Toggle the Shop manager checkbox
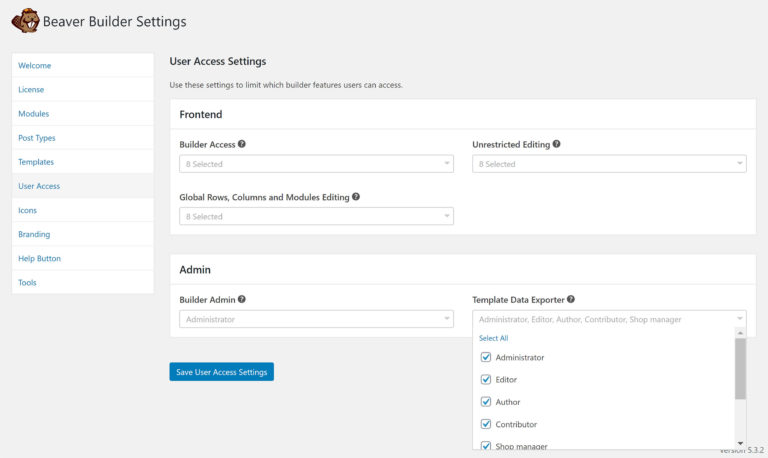 click(486, 446)
